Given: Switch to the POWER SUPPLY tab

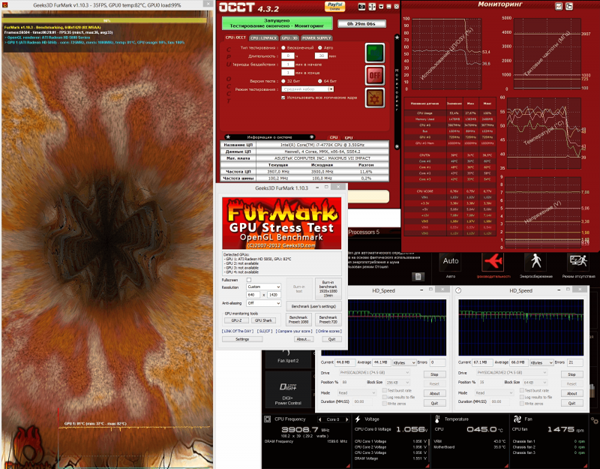Looking at the screenshot, I should pyautogui.click(x=316, y=38).
